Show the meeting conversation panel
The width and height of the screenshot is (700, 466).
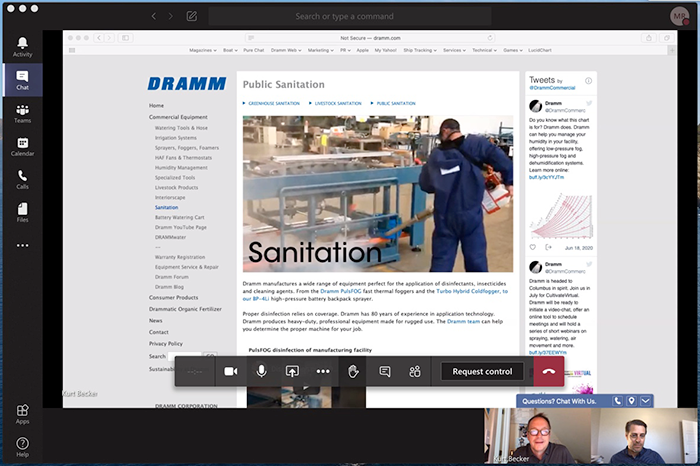point(384,371)
